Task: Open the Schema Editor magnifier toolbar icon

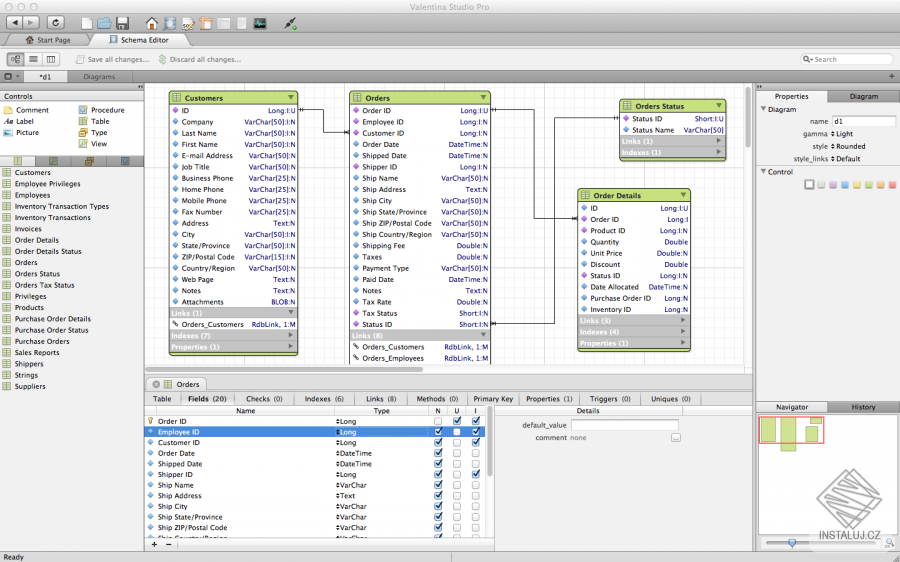Action: pos(170,24)
